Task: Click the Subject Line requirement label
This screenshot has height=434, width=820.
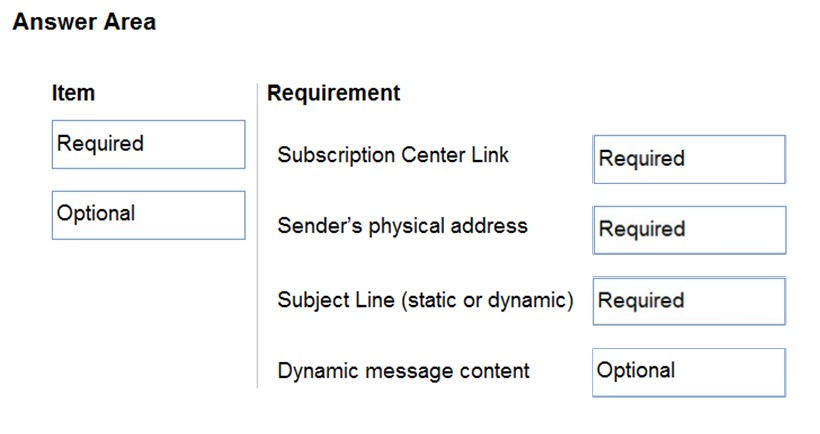Action: click(425, 300)
